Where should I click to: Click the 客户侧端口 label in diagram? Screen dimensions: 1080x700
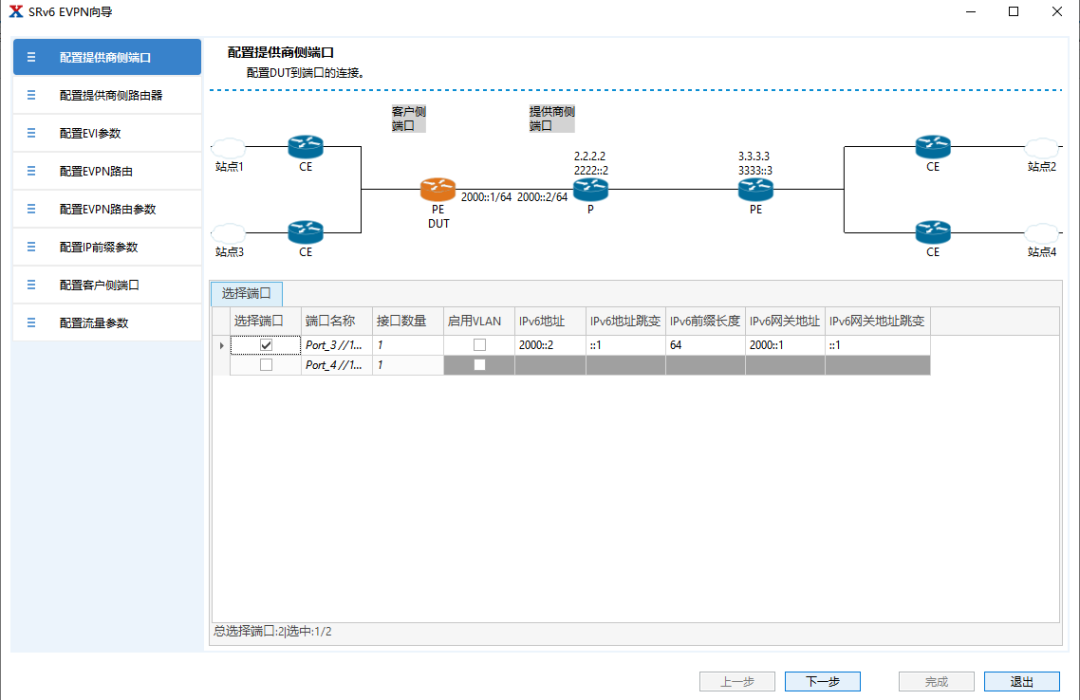(408, 119)
